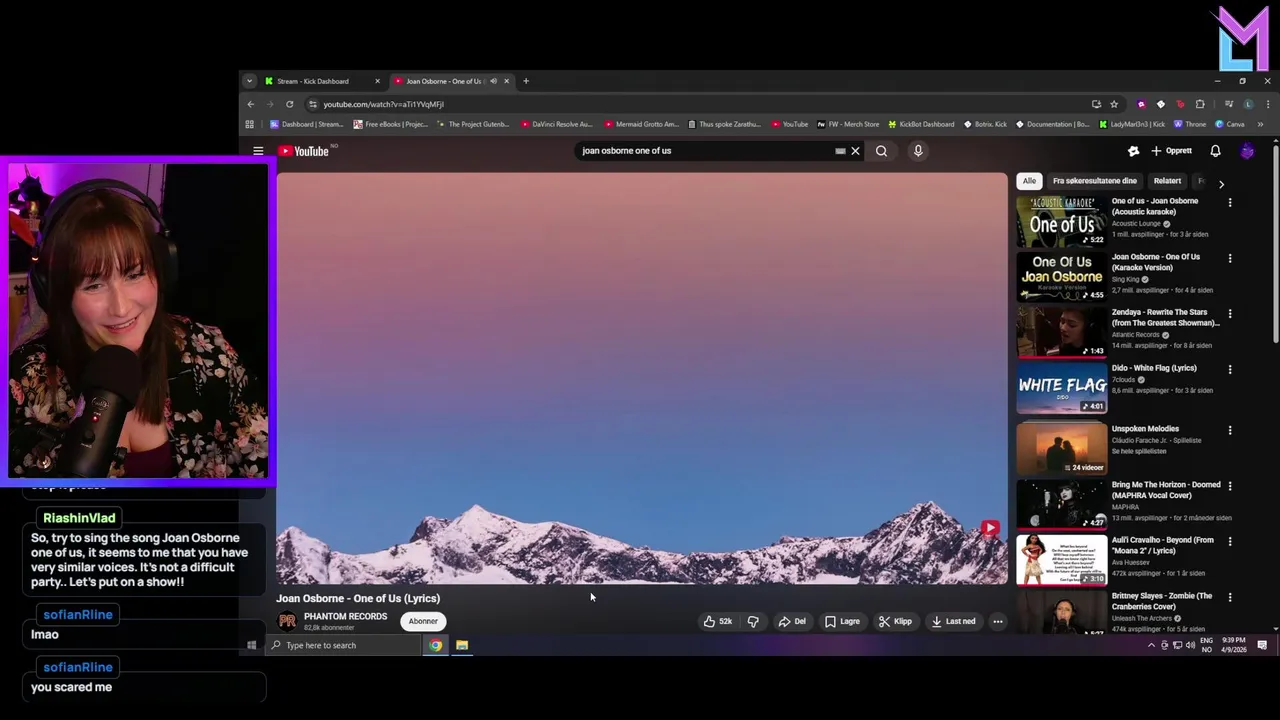
Task: Select the Alle filter chip
Action: tap(1029, 181)
